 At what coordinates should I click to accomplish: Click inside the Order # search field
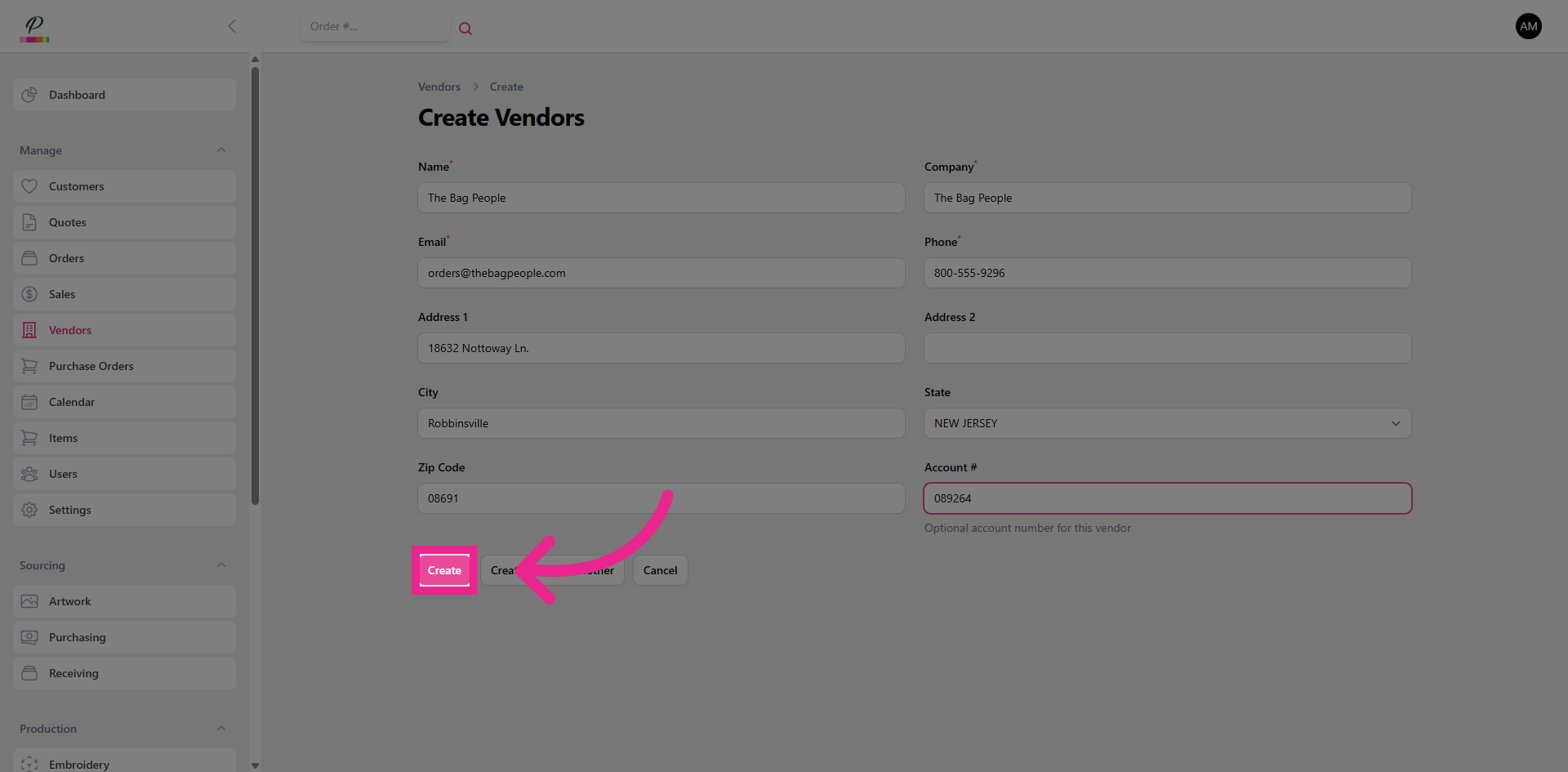pyautogui.click(x=375, y=26)
